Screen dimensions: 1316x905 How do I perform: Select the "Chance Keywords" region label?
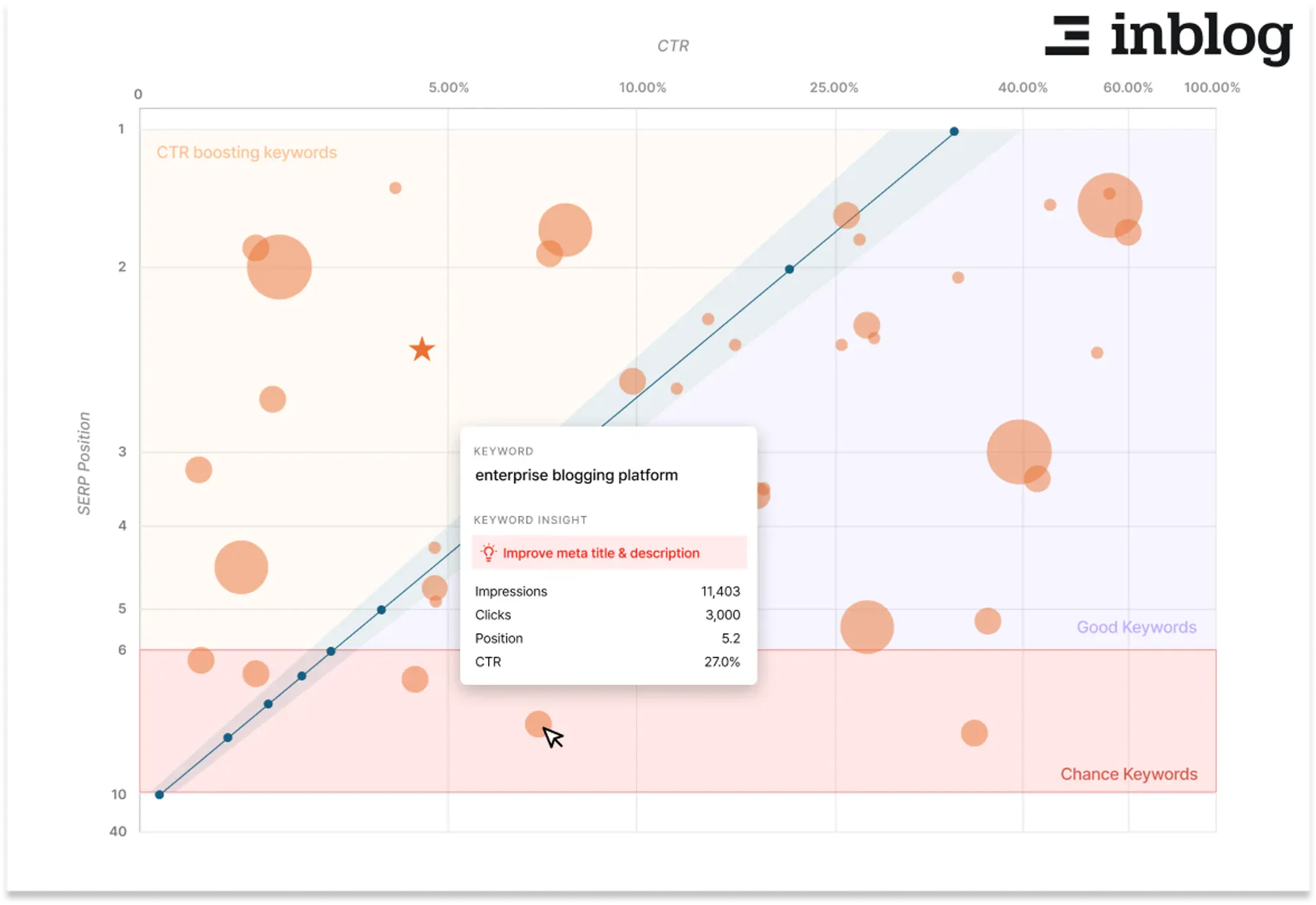[x=1129, y=774]
